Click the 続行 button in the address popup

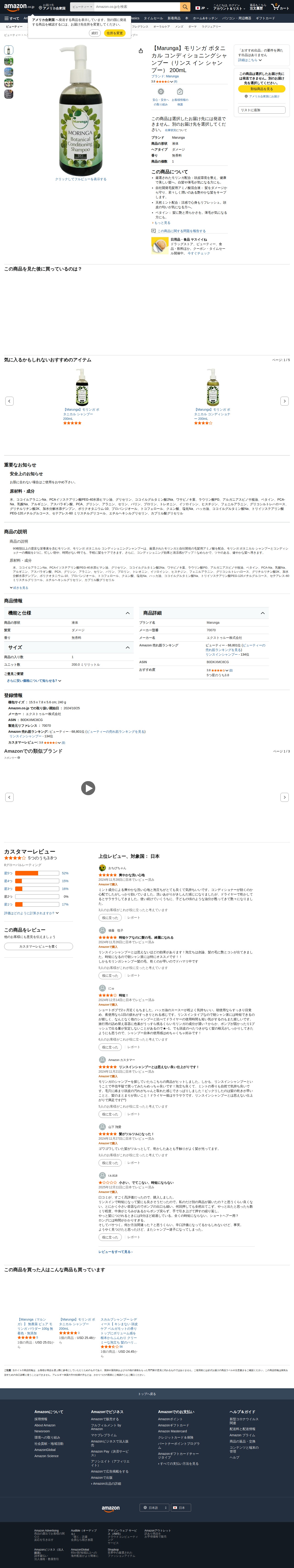(94, 33)
